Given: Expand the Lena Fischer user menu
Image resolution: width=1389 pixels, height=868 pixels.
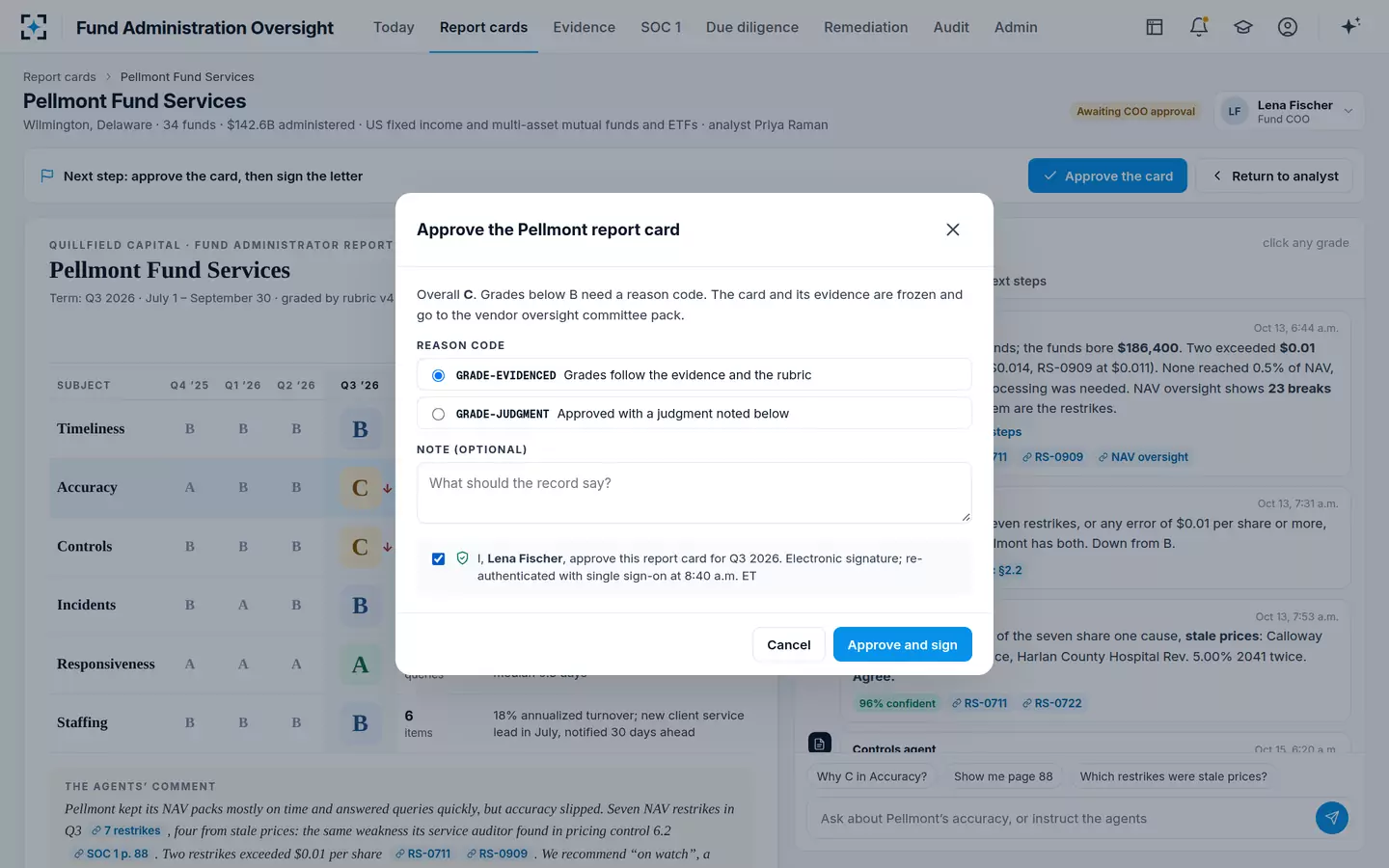Looking at the screenshot, I should (1289, 112).
